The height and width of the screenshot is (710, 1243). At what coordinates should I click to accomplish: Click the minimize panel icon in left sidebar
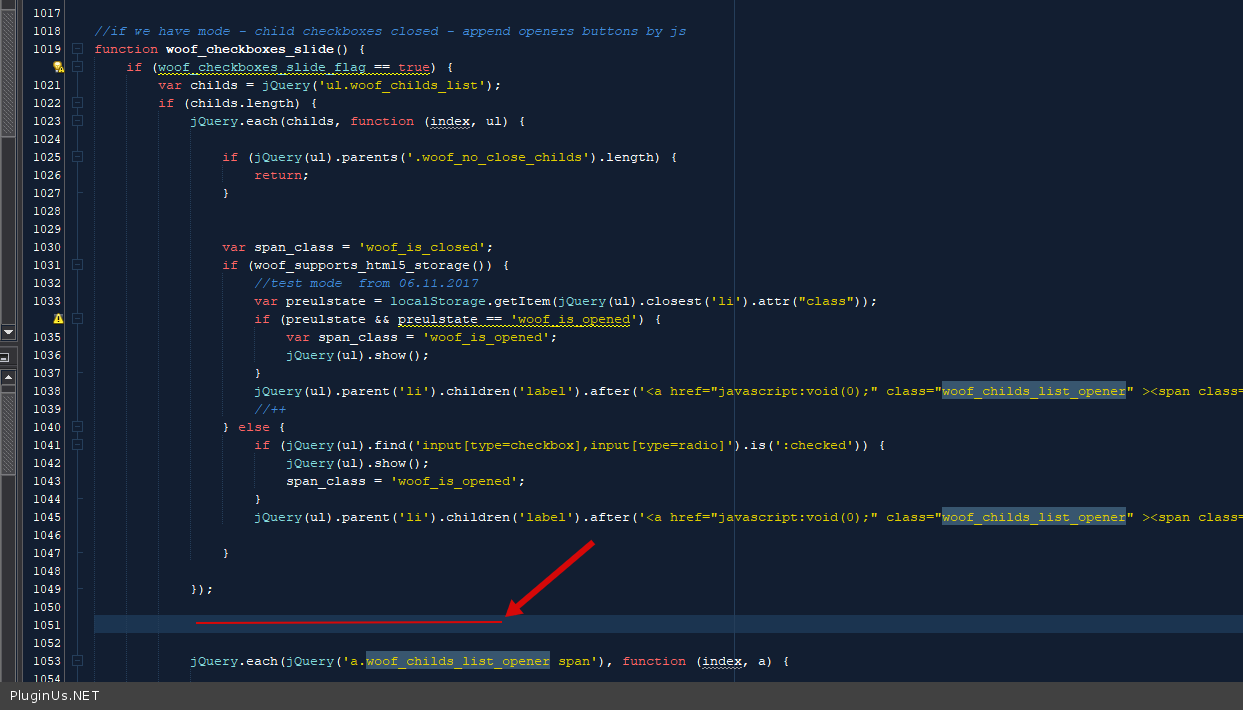pyautogui.click(x=5, y=357)
